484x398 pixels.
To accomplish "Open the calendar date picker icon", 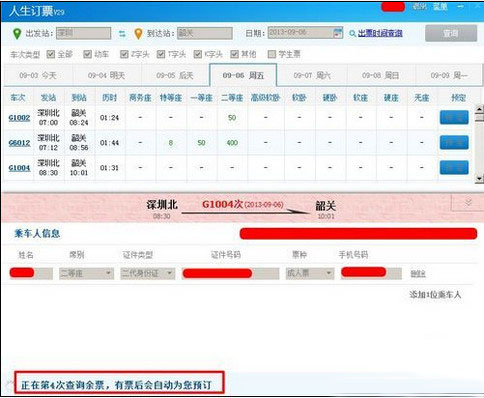I will (337, 33).
